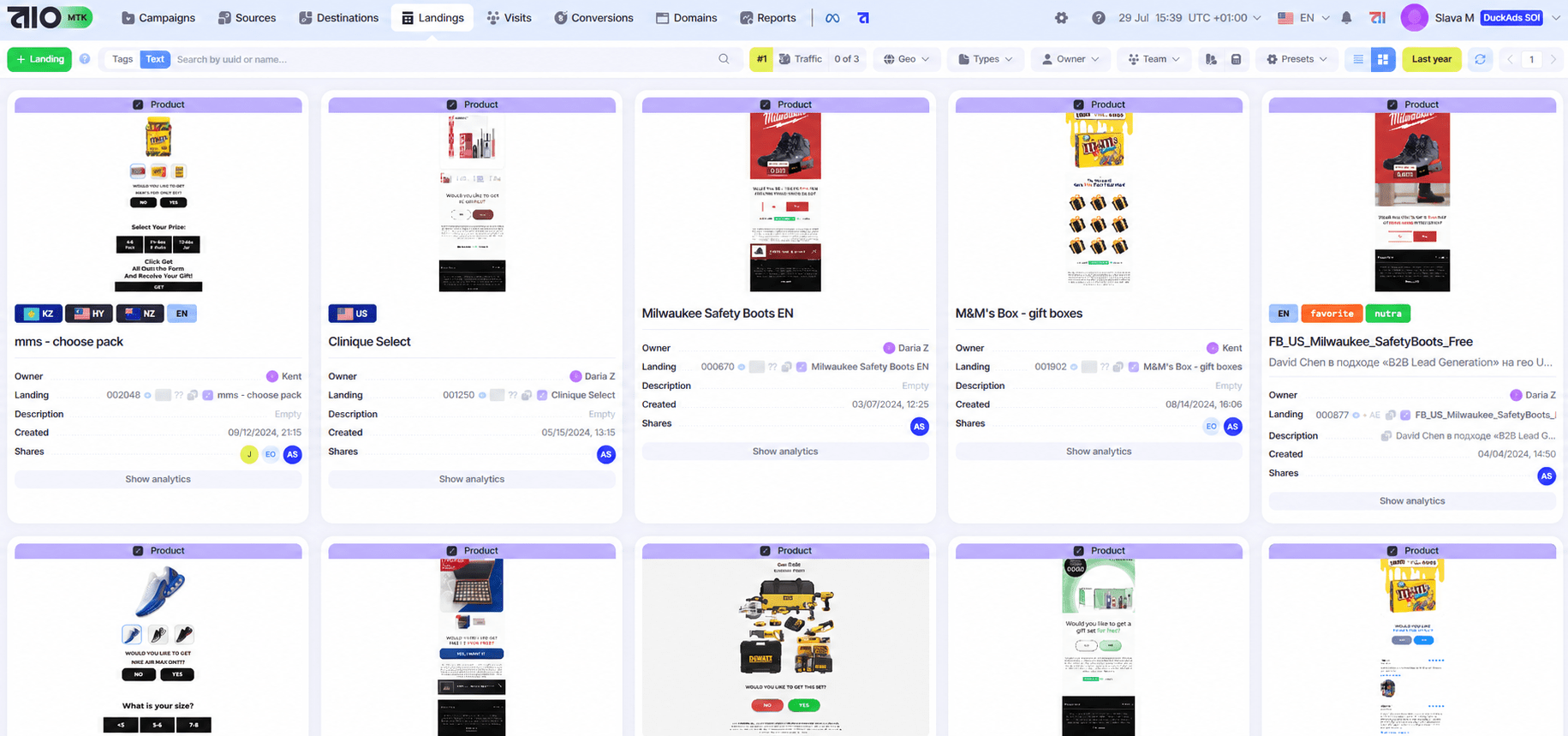1568x736 pixels.
Task: Tick the Product checkbox on Clinique Select card
Action: tap(451, 105)
